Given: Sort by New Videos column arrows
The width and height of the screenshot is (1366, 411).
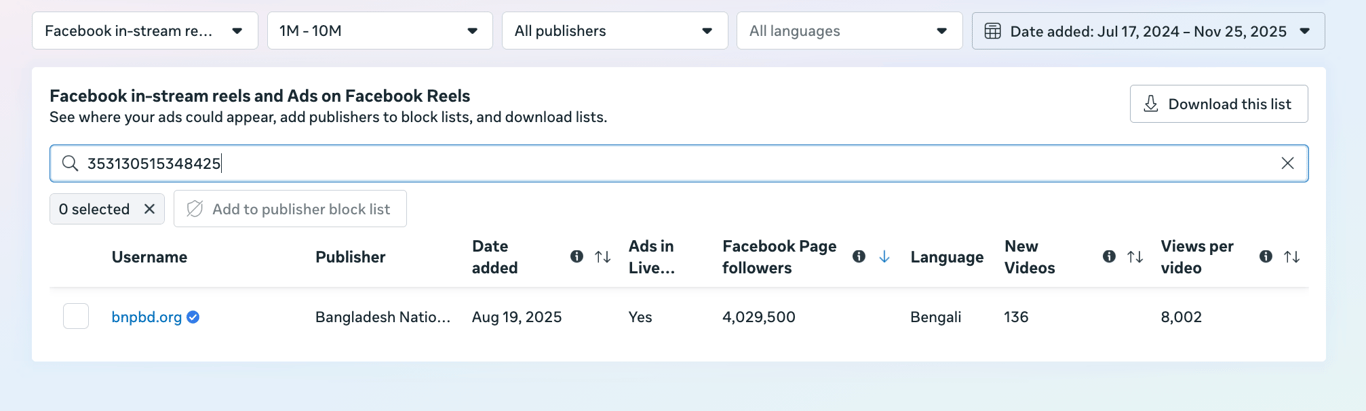Looking at the screenshot, I should (1135, 257).
